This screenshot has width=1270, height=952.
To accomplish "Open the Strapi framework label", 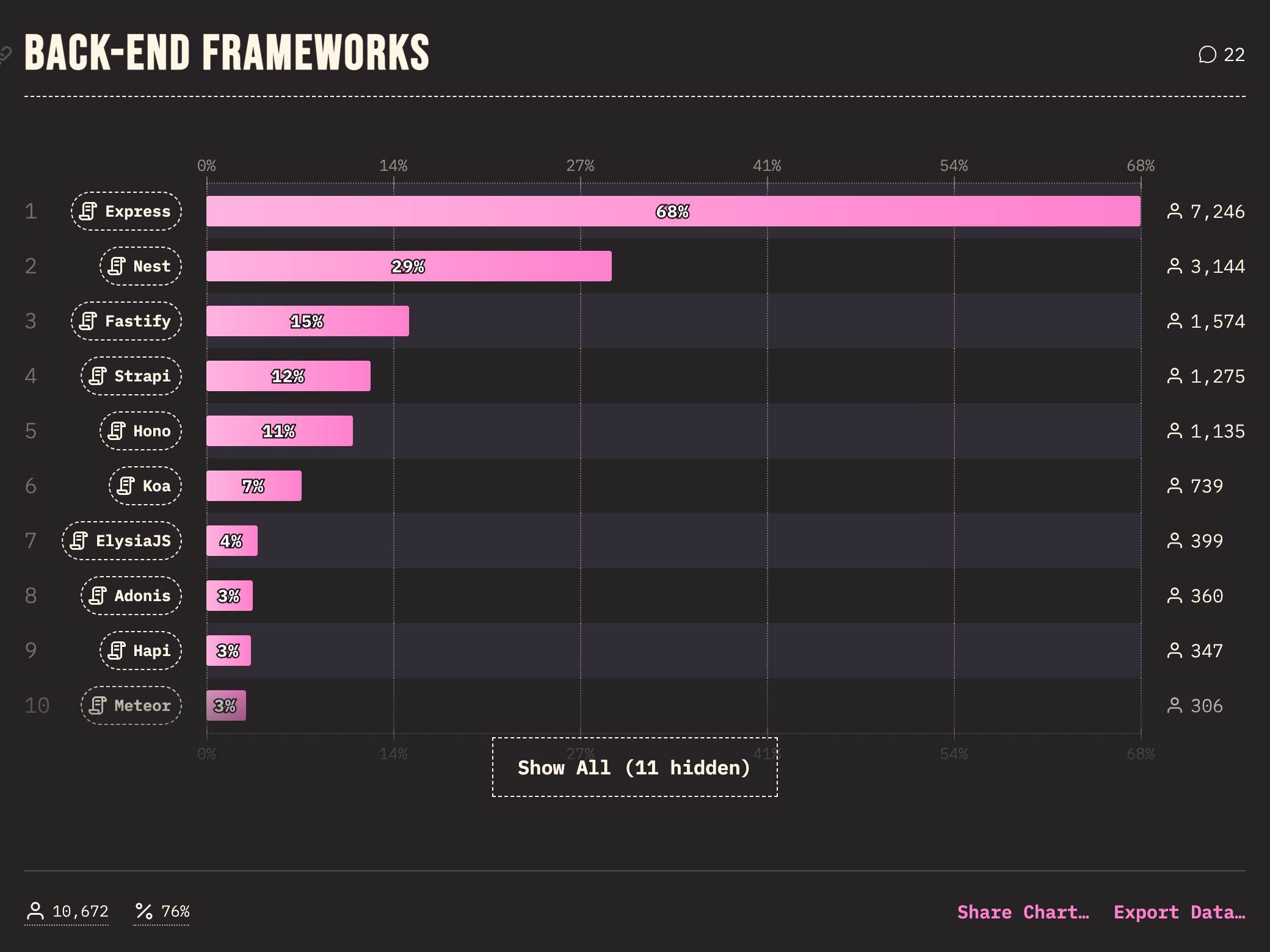I will tap(131, 376).
